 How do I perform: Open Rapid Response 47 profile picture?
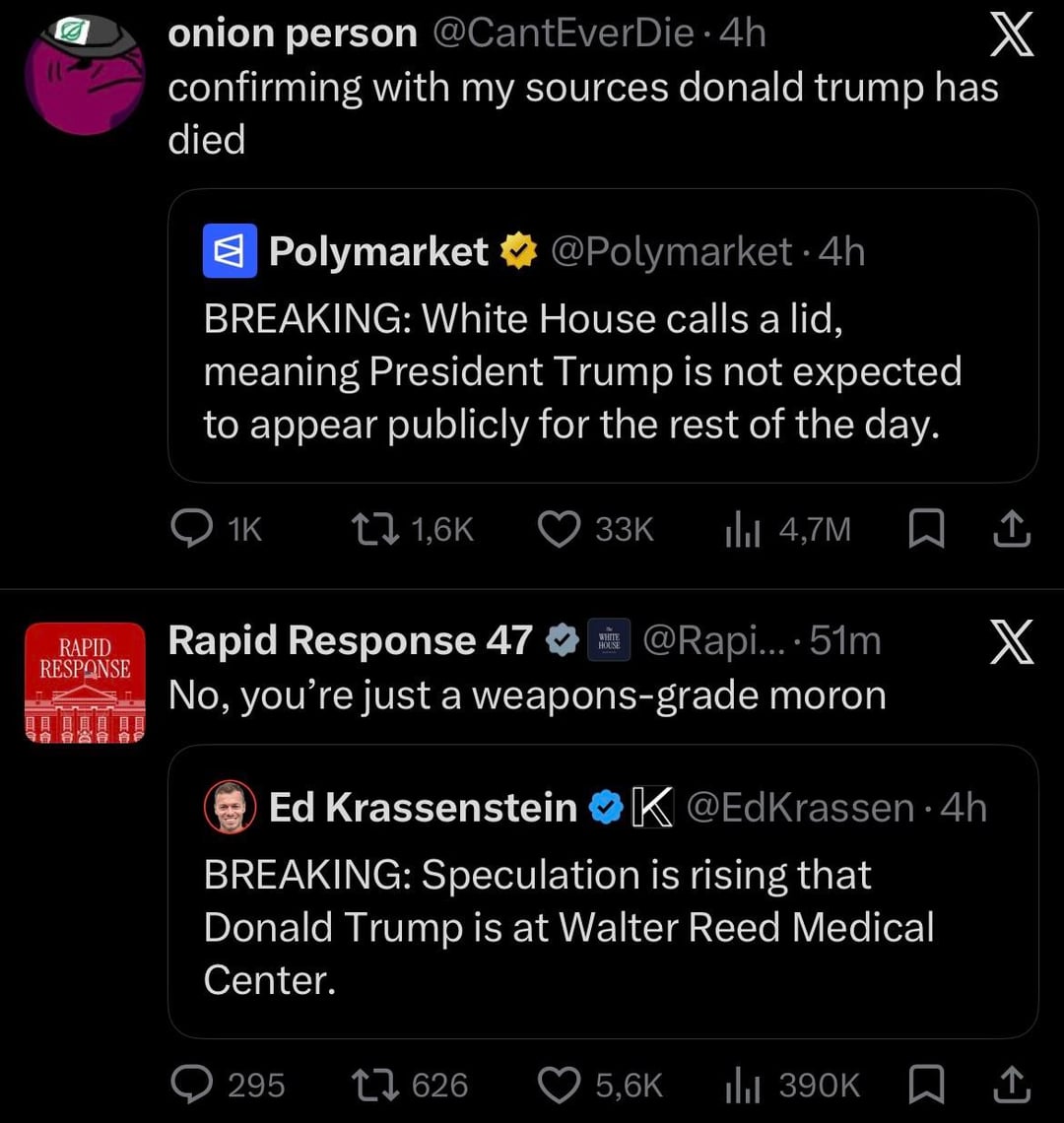[85, 682]
